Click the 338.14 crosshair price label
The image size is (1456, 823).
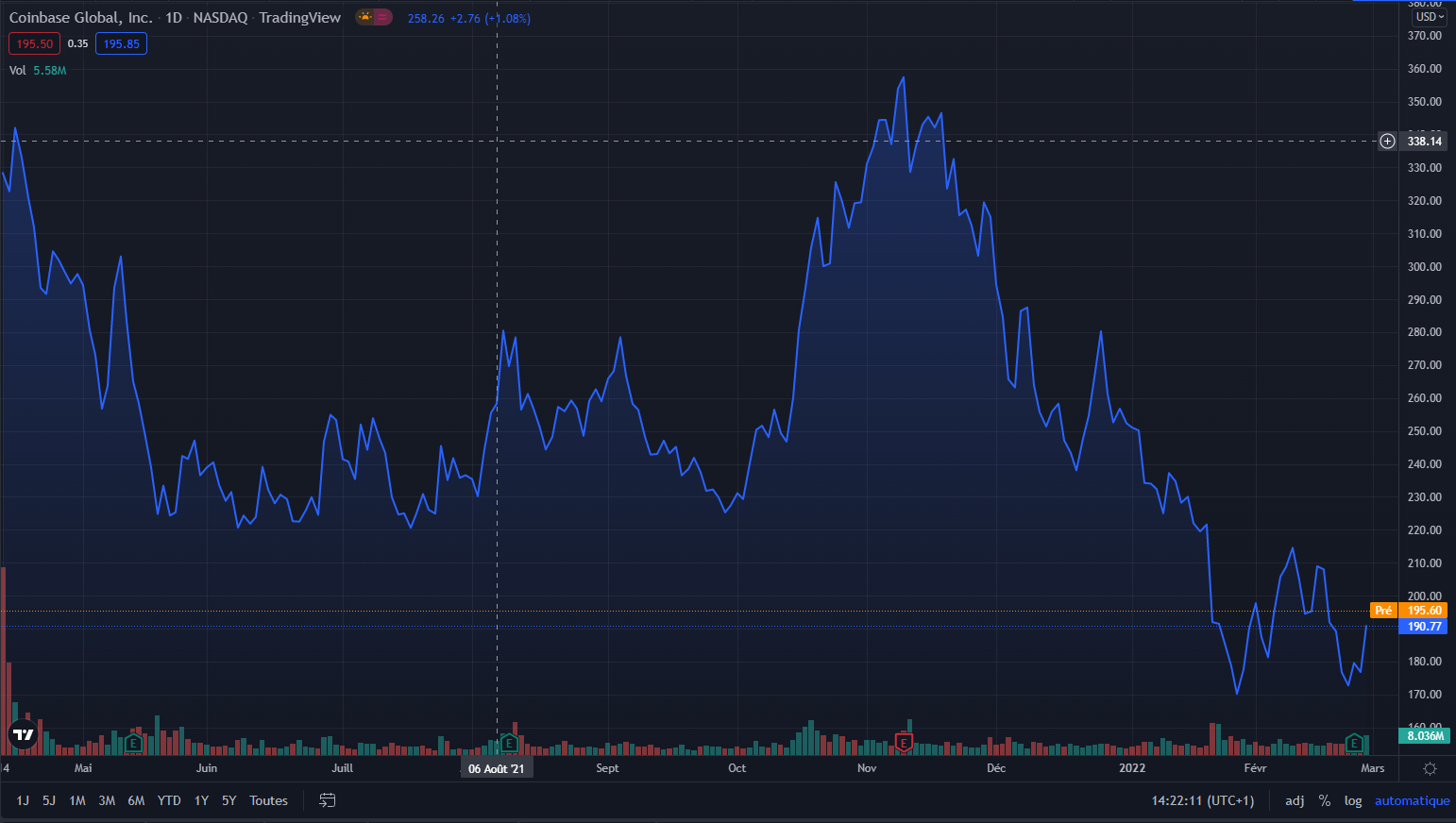(1424, 141)
